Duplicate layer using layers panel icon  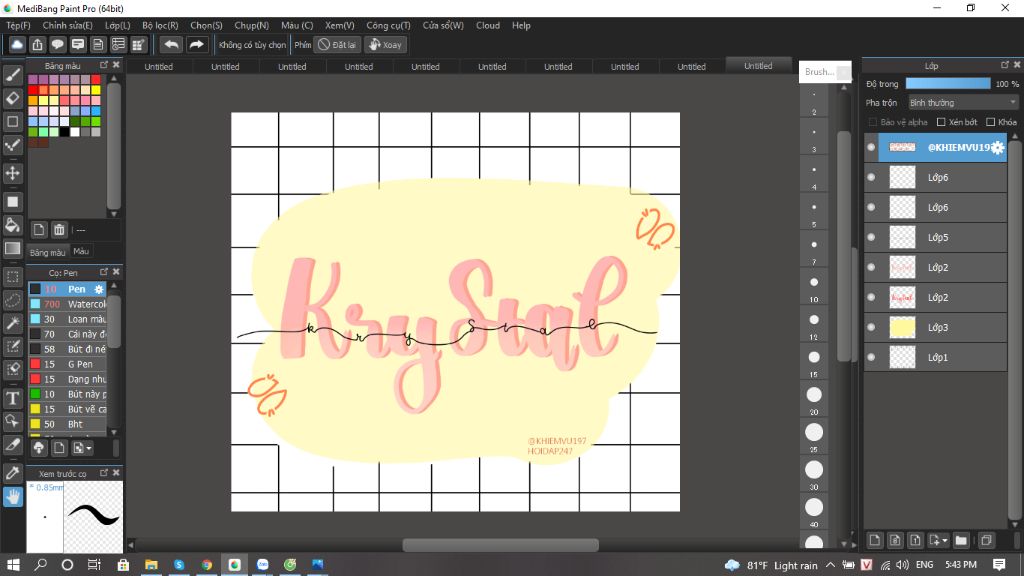(986, 540)
